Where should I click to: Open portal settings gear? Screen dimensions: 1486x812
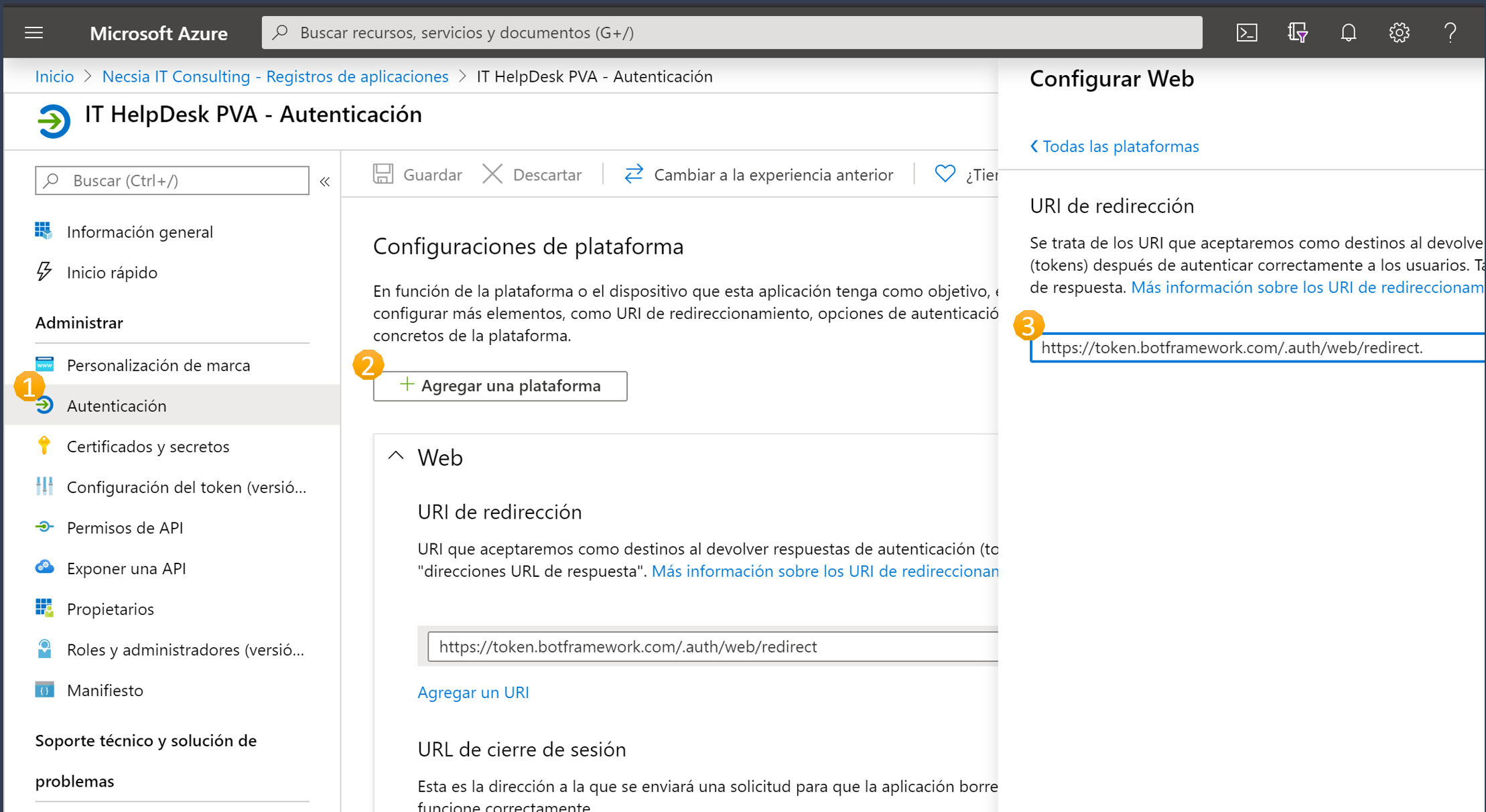(1399, 32)
